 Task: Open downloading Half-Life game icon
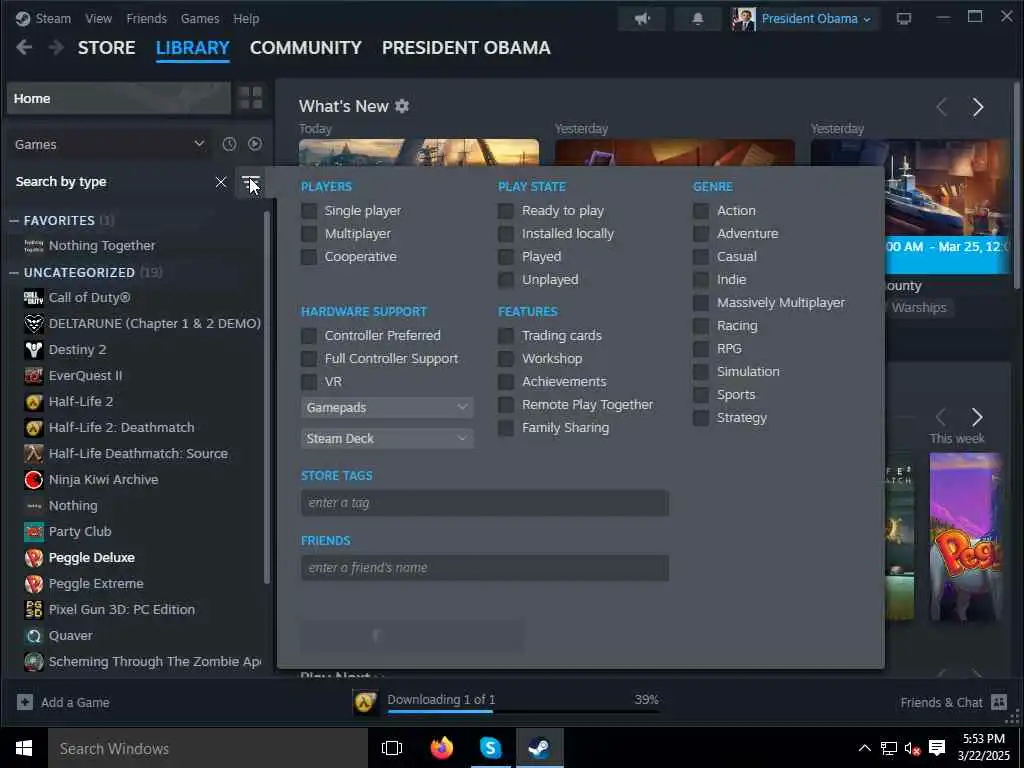365,703
